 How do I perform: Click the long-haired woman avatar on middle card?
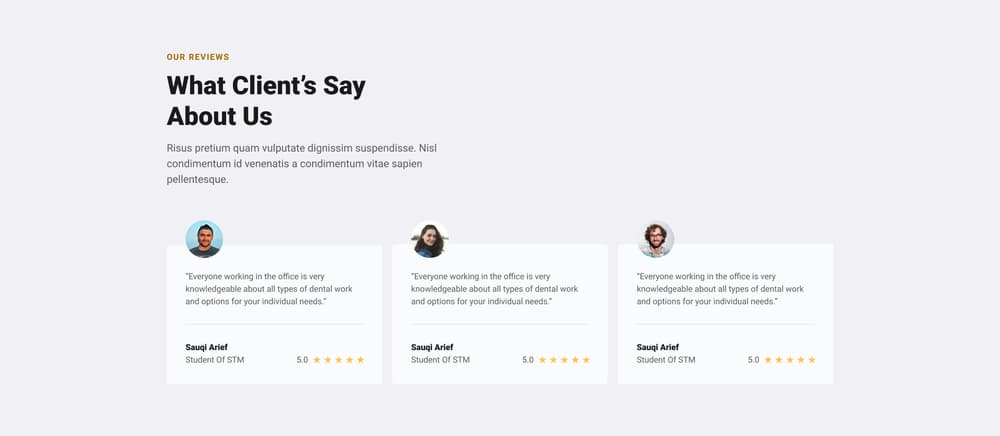pyautogui.click(x=430, y=239)
